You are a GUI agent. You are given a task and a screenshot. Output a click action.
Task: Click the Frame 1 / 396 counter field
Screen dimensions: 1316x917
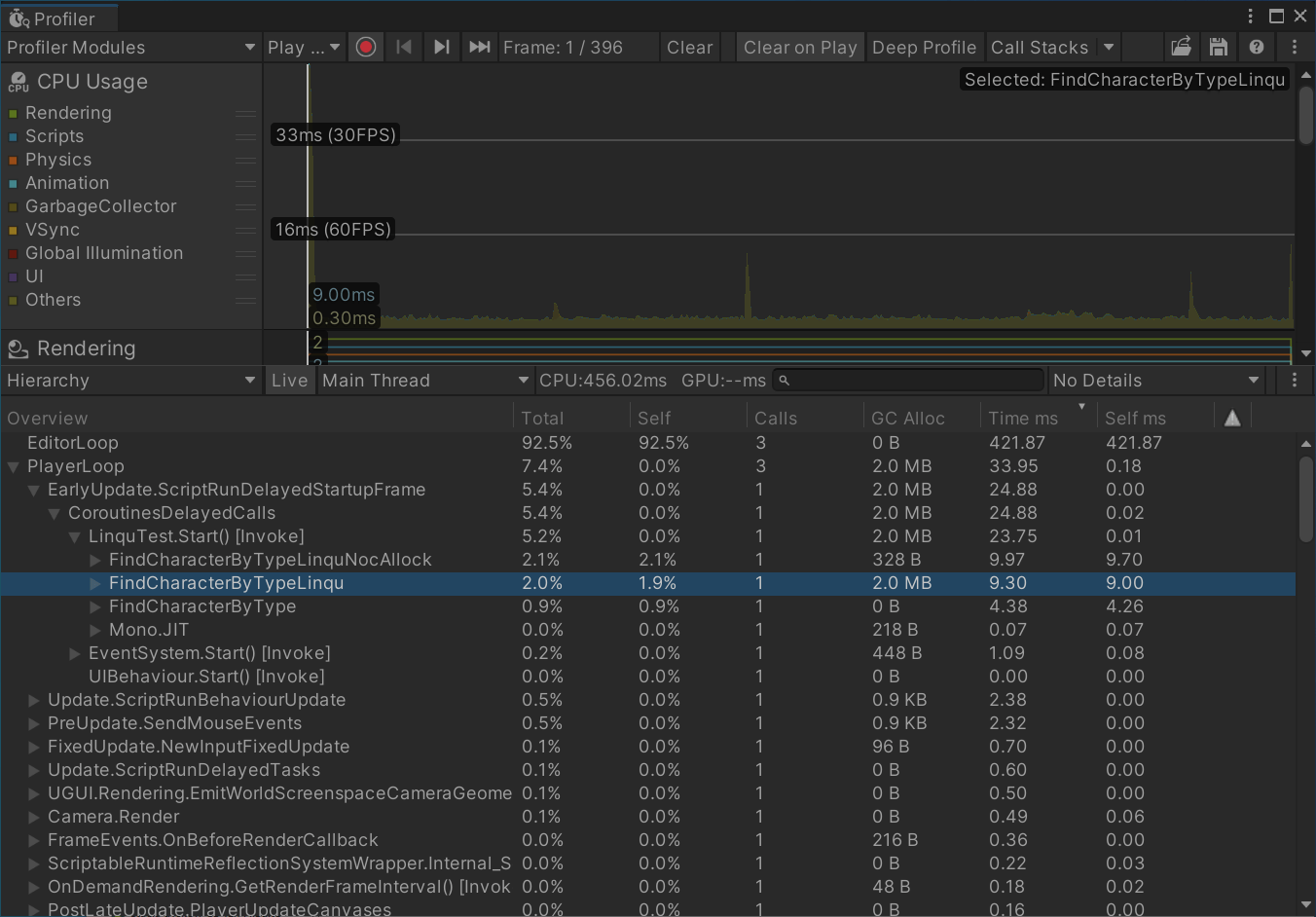pyautogui.click(x=578, y=47)
